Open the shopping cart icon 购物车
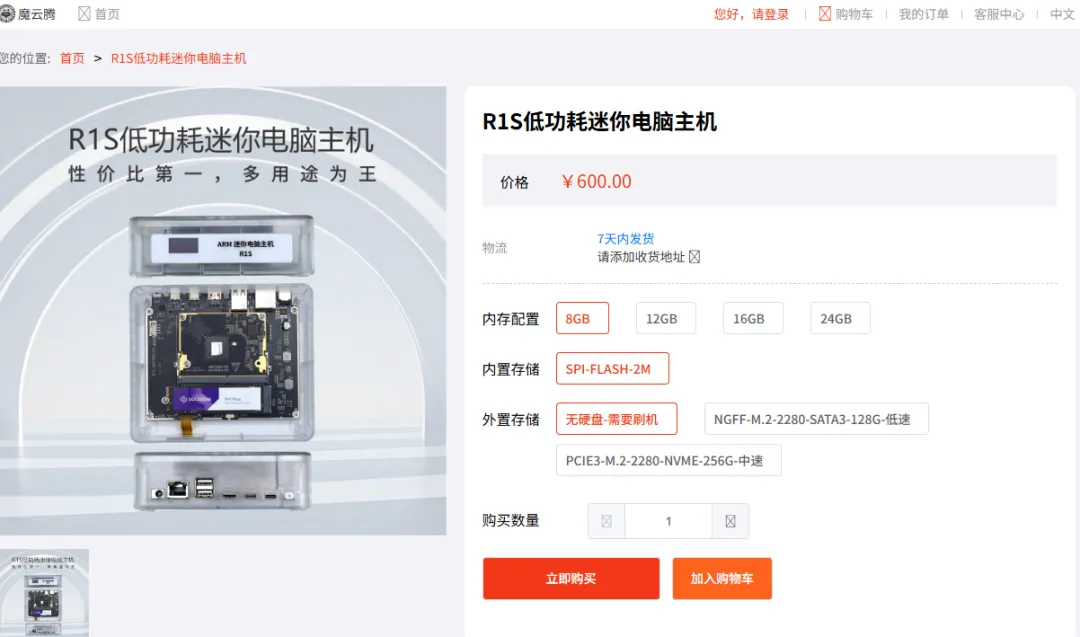The height and width of the screenshot is (637, 1080). [x=824, y=14]
